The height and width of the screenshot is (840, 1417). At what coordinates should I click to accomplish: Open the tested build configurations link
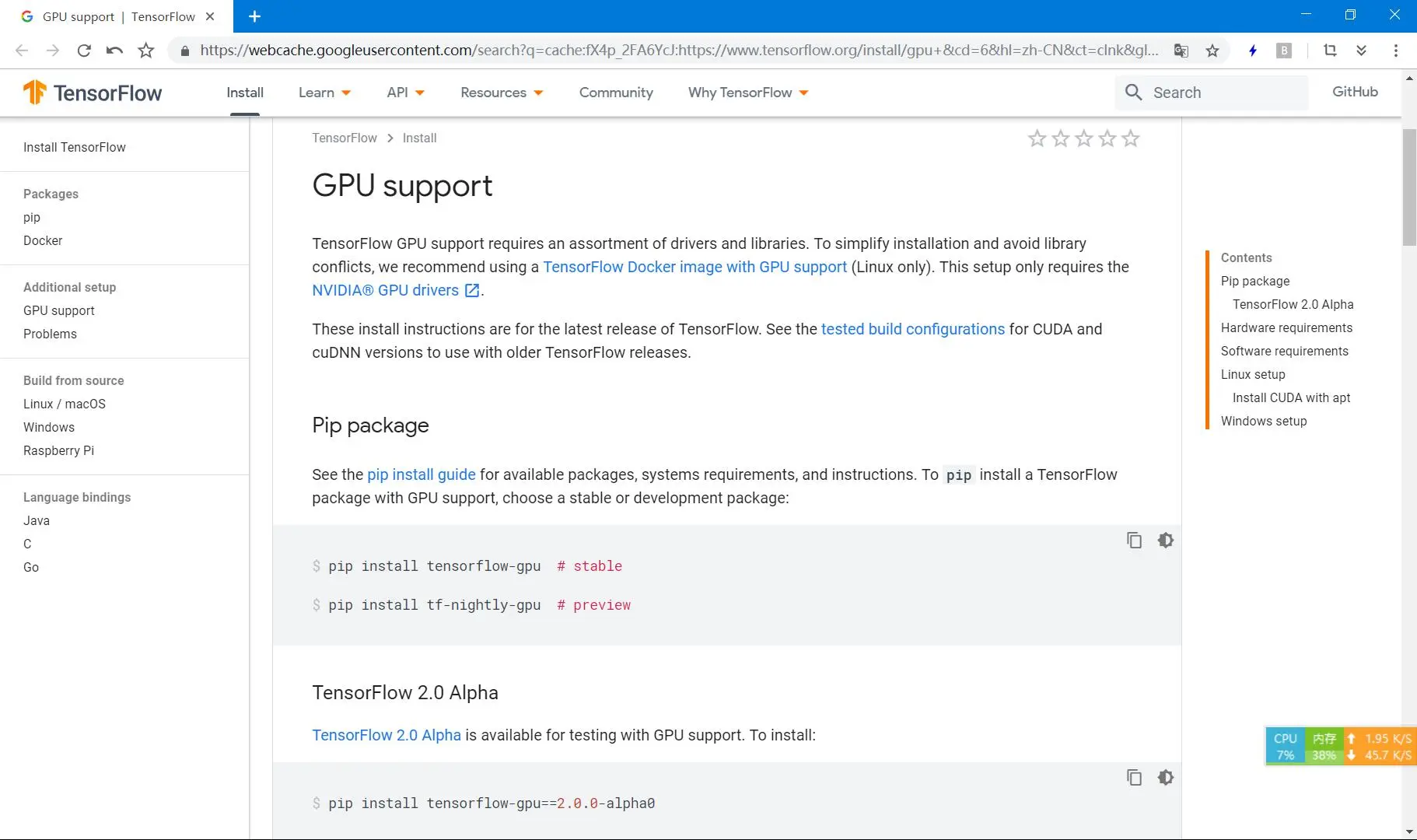pos(913,329)
